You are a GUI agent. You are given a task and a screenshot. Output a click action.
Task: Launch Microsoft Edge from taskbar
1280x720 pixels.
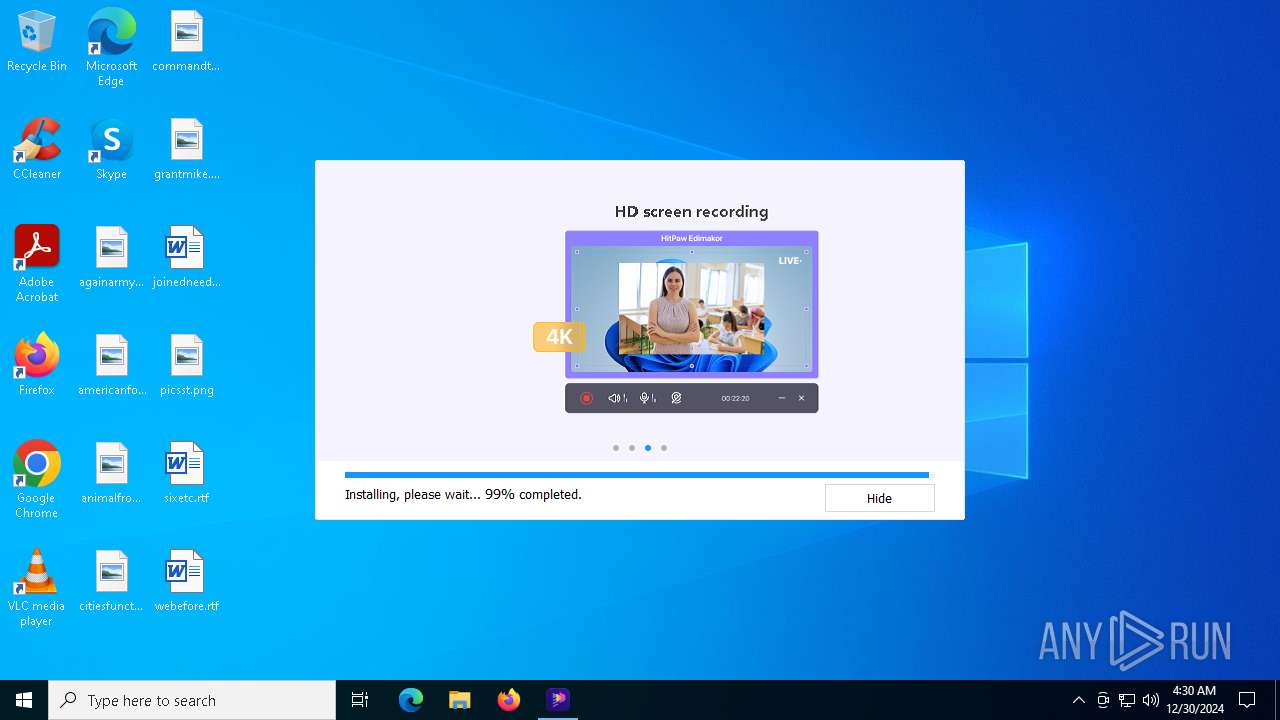click(411, 700)
